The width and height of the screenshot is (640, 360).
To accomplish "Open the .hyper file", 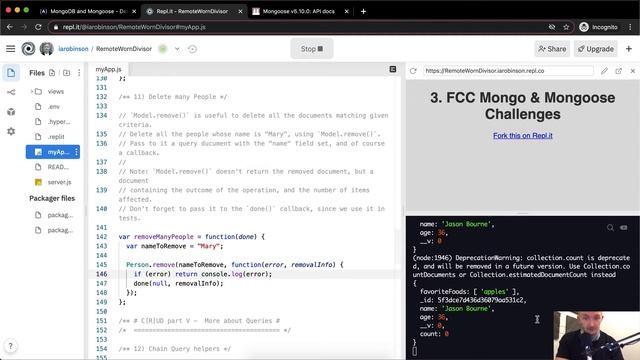I will click(52, 122).
